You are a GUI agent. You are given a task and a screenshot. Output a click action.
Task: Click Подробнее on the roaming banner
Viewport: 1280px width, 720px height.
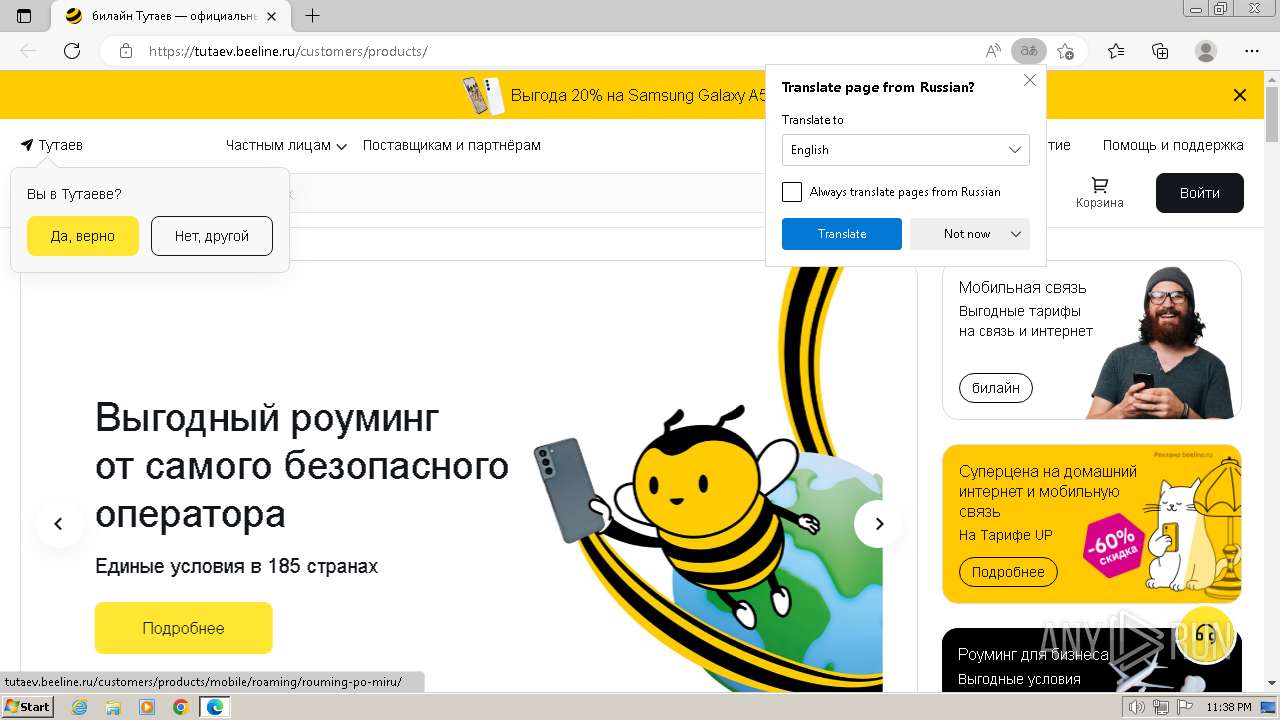(x=183, y=628)
